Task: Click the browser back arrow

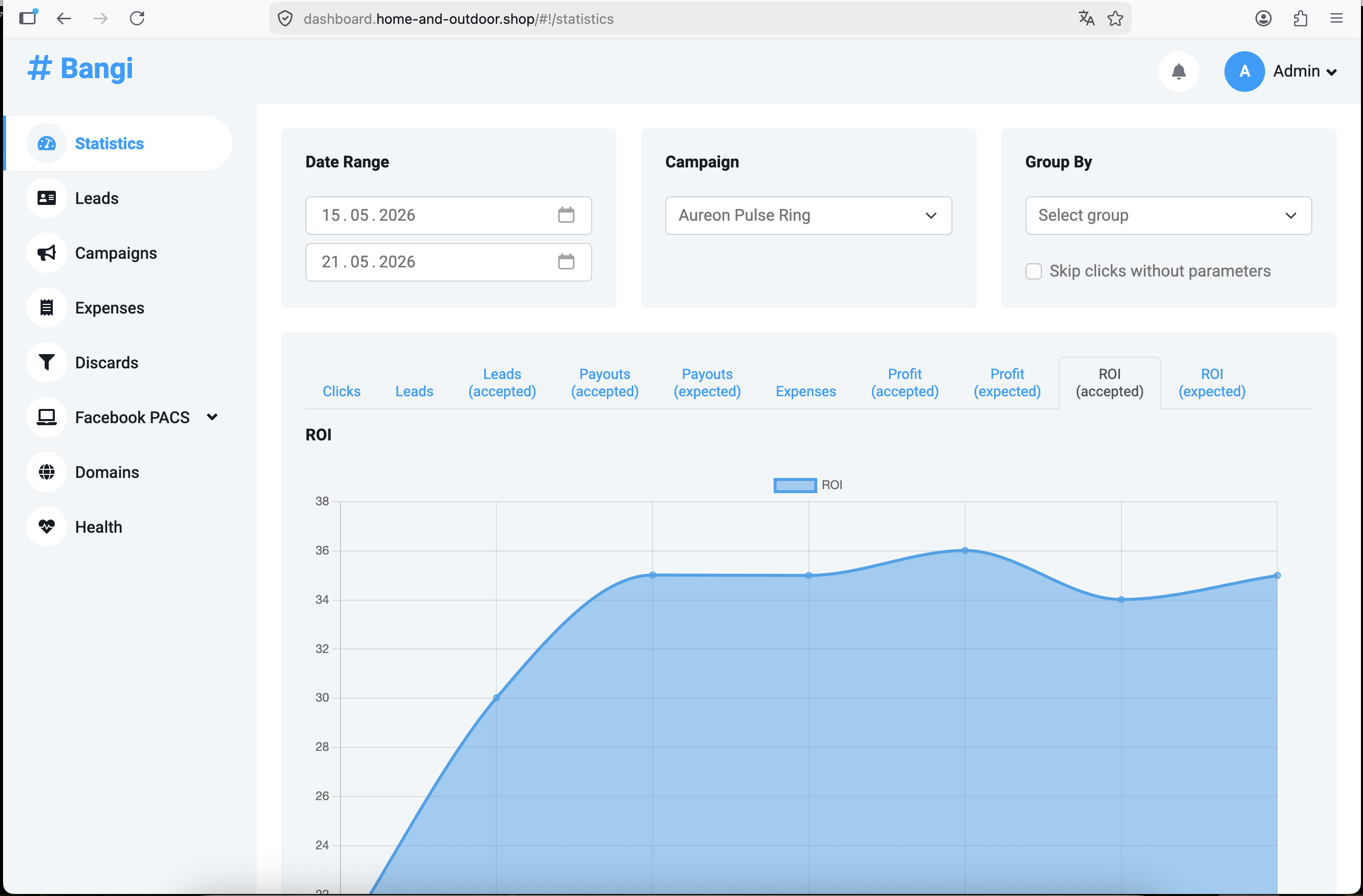Action: click(63, 19)
